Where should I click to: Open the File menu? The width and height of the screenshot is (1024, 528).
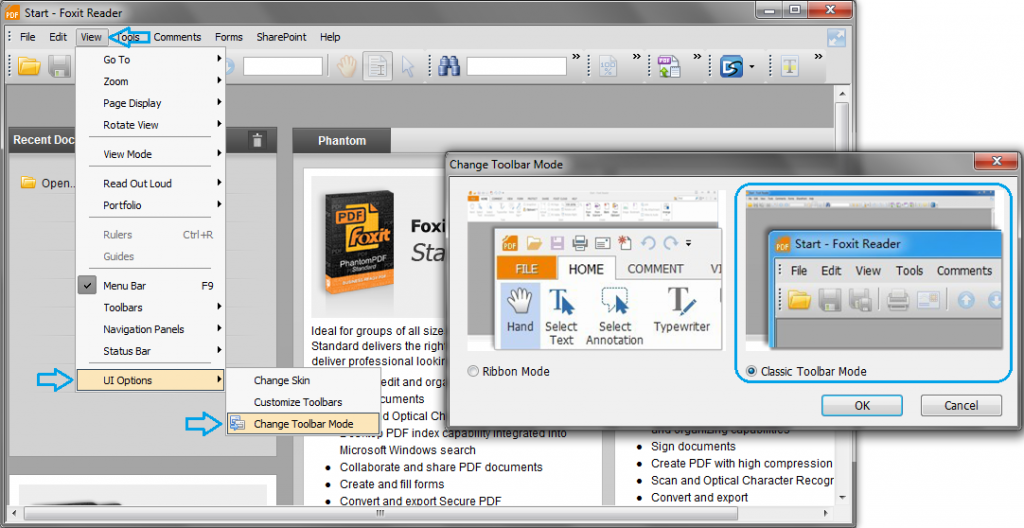coord(27,37)
